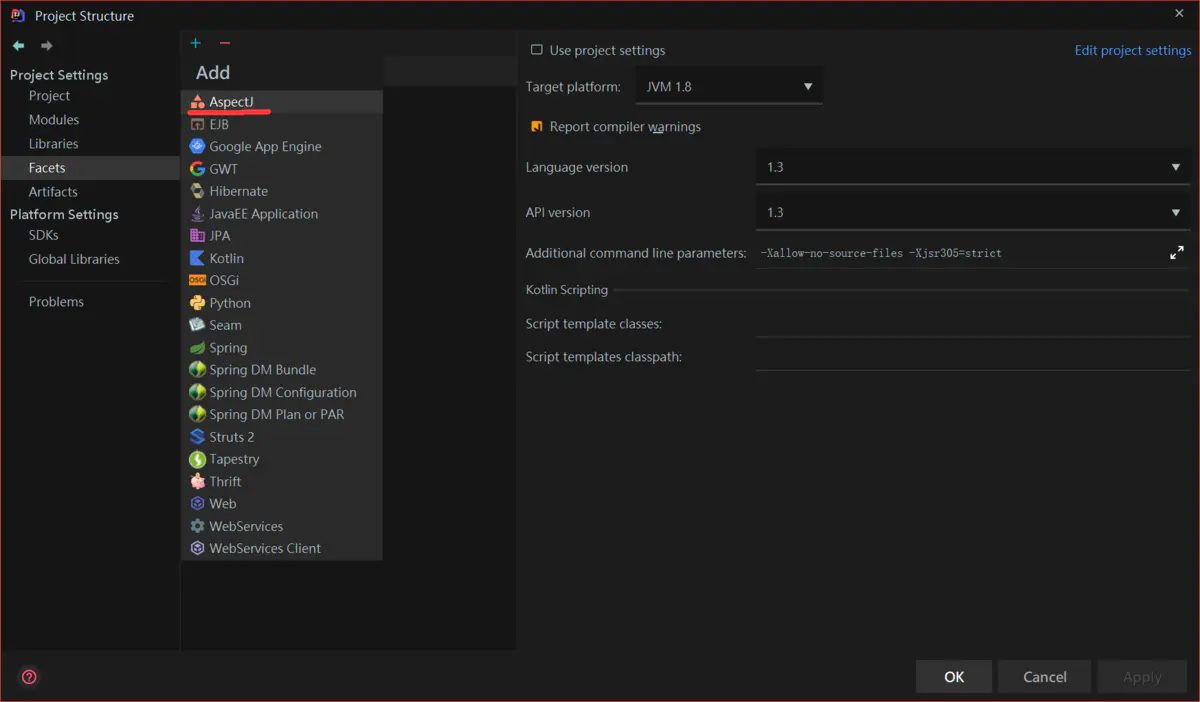Click the Script template classes input field

click(972, 324)
